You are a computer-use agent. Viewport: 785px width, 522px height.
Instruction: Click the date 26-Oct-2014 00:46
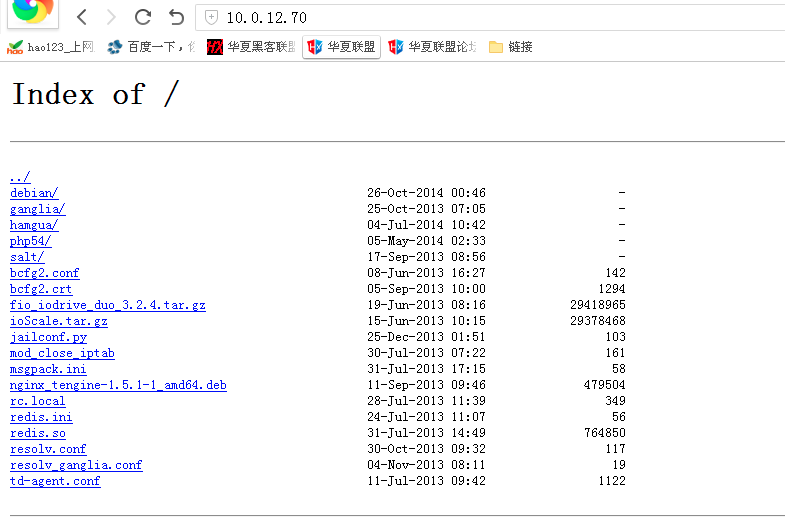click(x=426, y=193)
